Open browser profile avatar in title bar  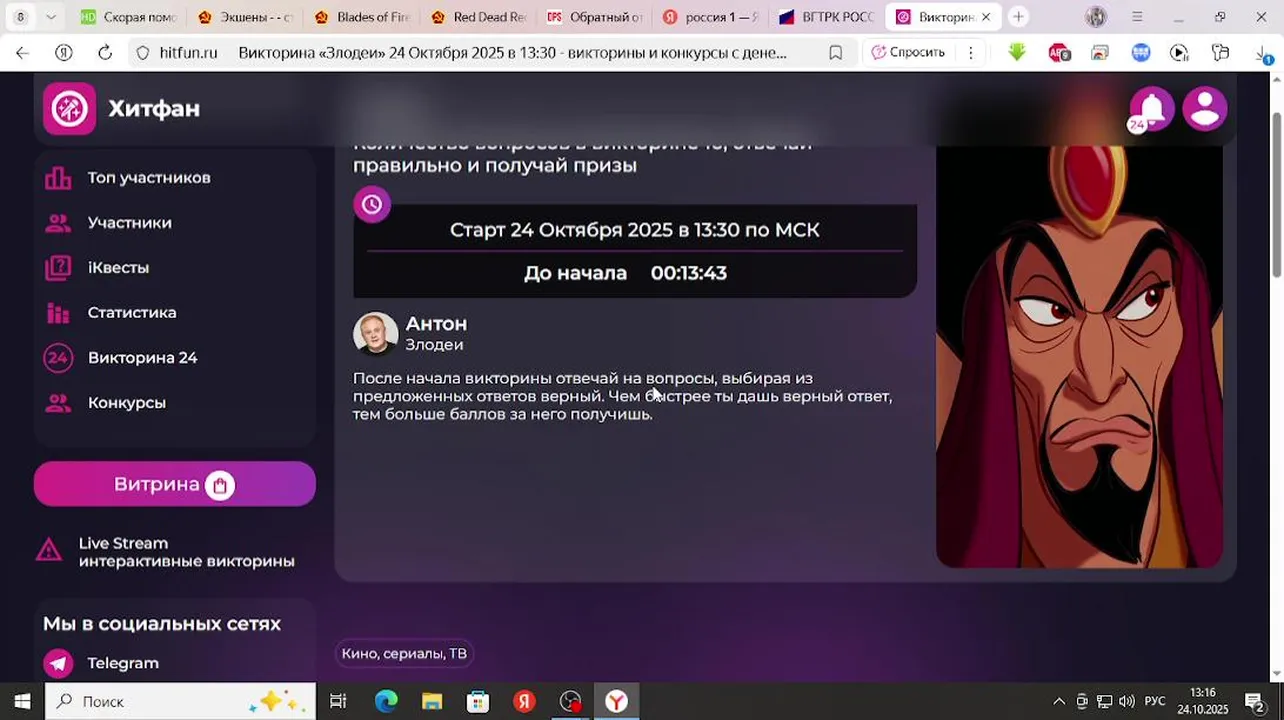[1096, 17]
